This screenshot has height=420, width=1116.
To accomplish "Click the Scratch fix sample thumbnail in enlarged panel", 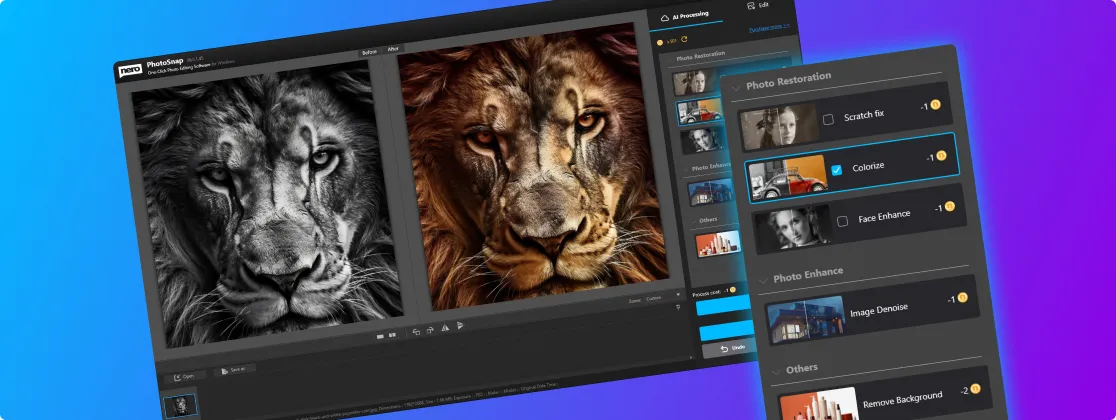I will click(781, 127).
